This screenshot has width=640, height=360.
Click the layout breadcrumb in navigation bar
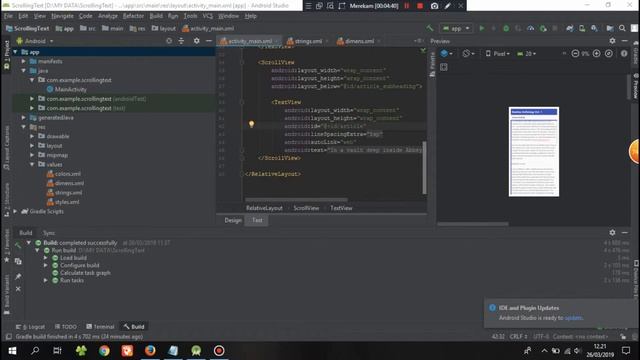[x=164, y=28]
